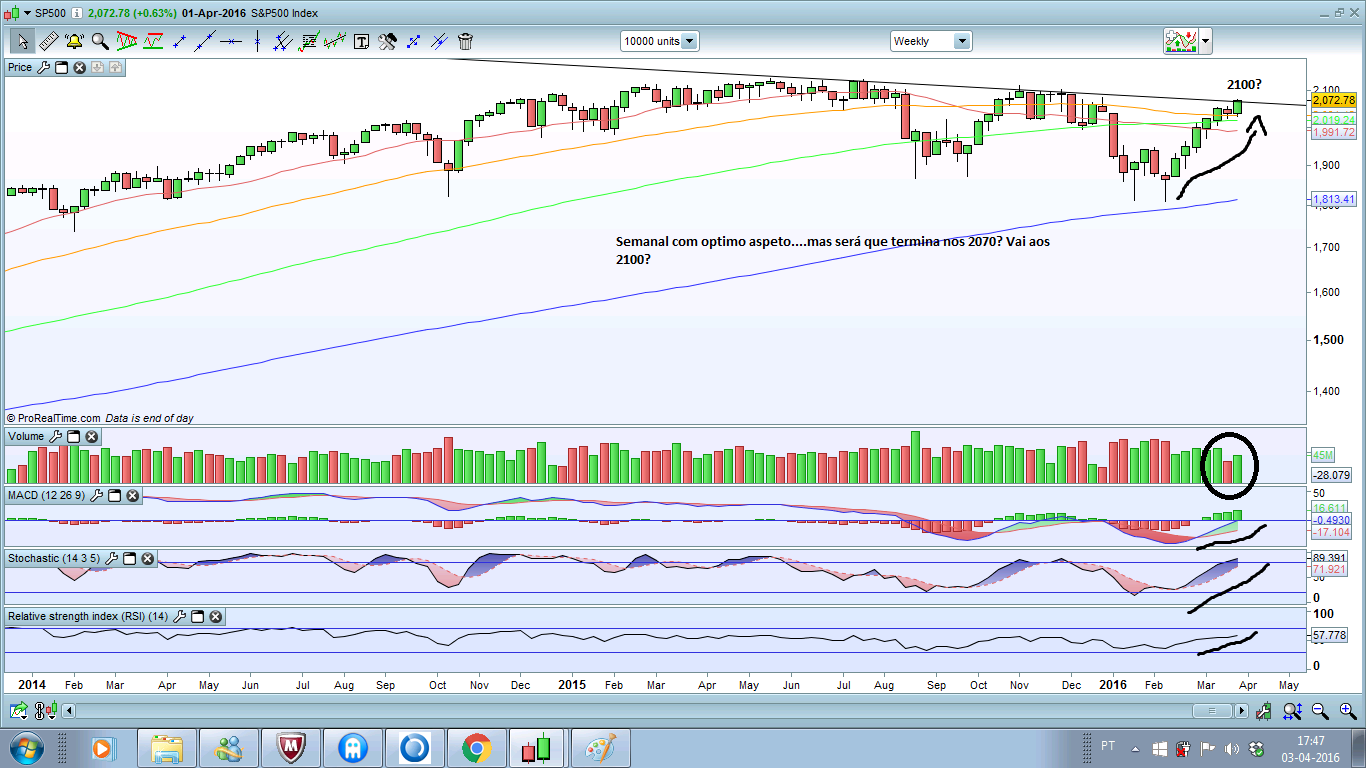Click the SP500 instrument info icon
This screenshot has height=768, width=1366.
[x=77, y=14]
